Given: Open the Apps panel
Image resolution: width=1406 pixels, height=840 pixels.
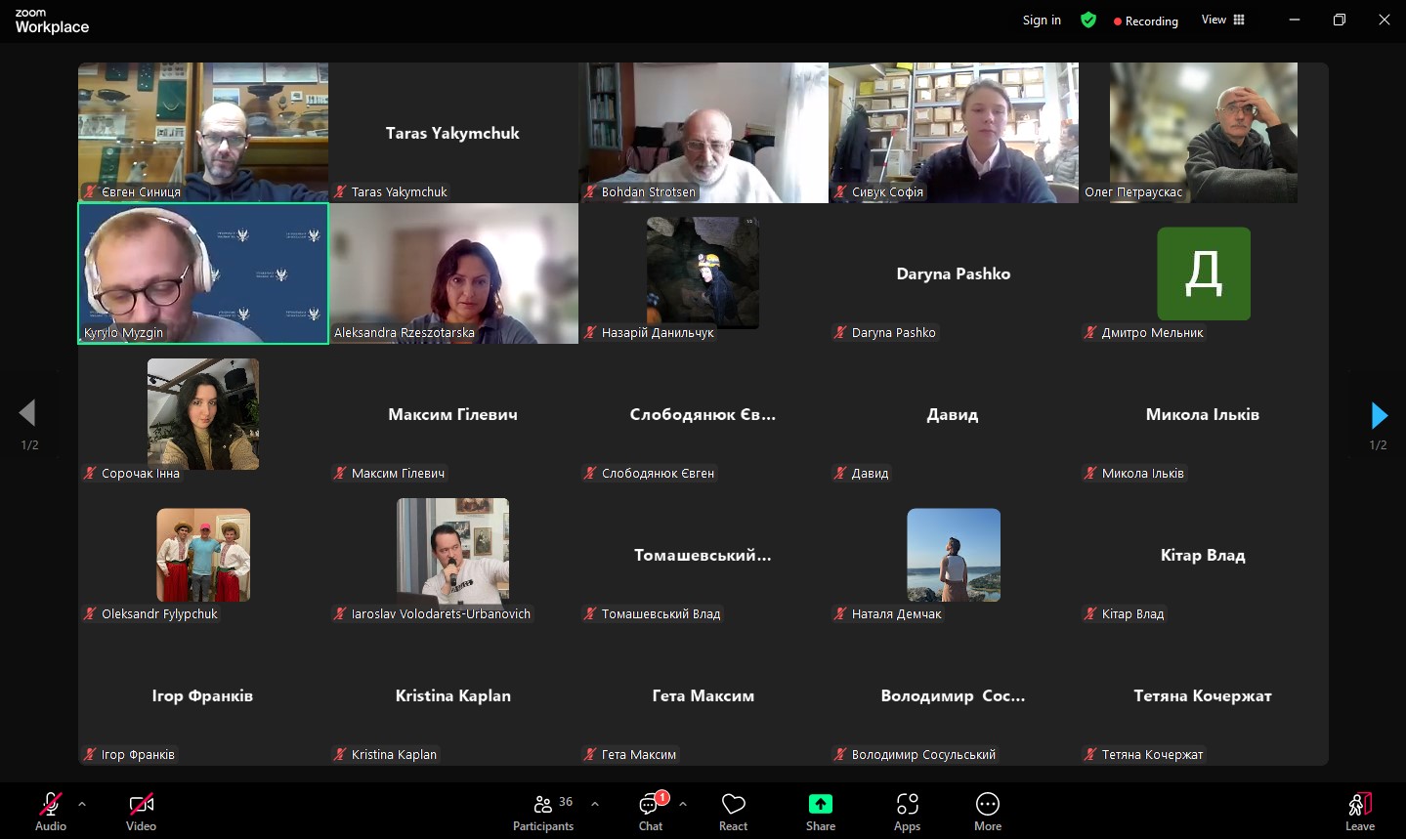Looking at the screenshot, I should [907, 811].
